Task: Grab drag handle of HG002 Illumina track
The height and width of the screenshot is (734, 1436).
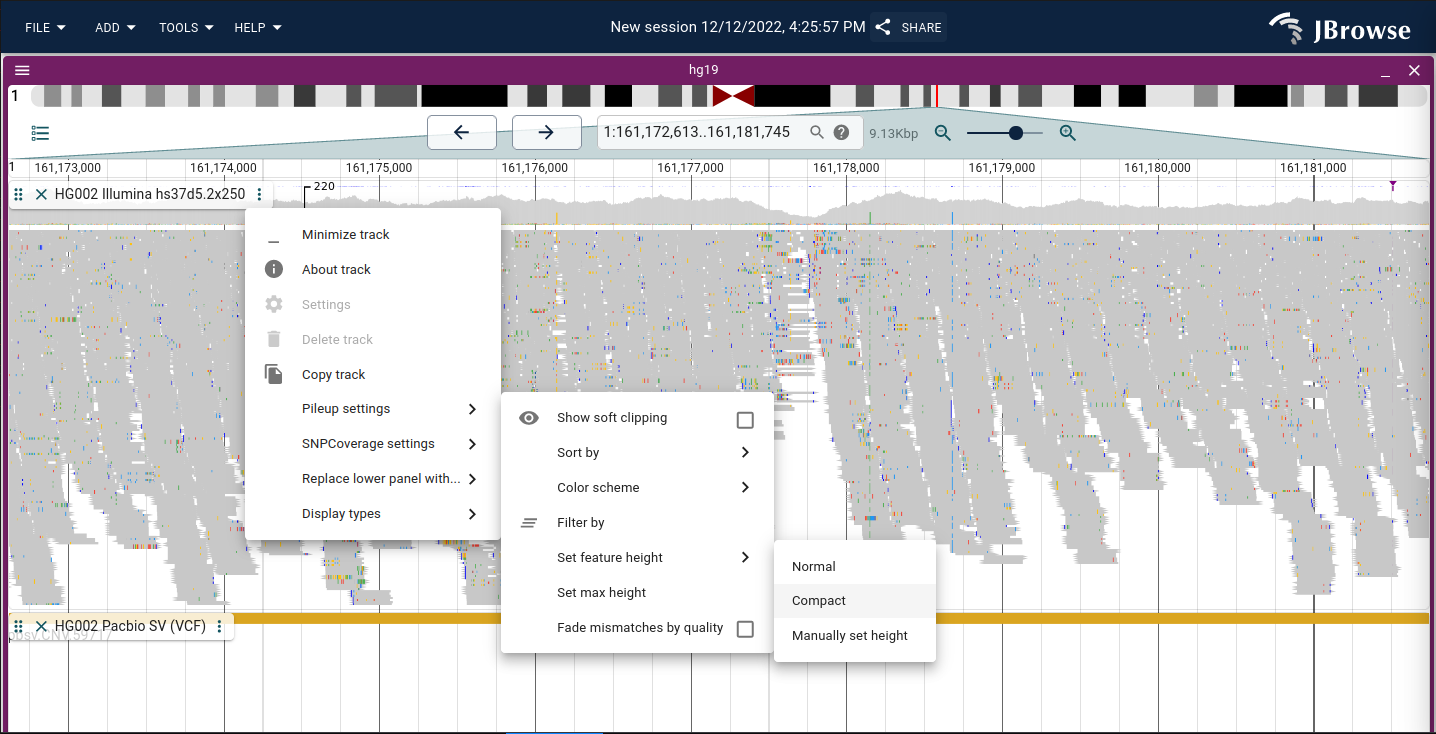Action: (19, 194)
